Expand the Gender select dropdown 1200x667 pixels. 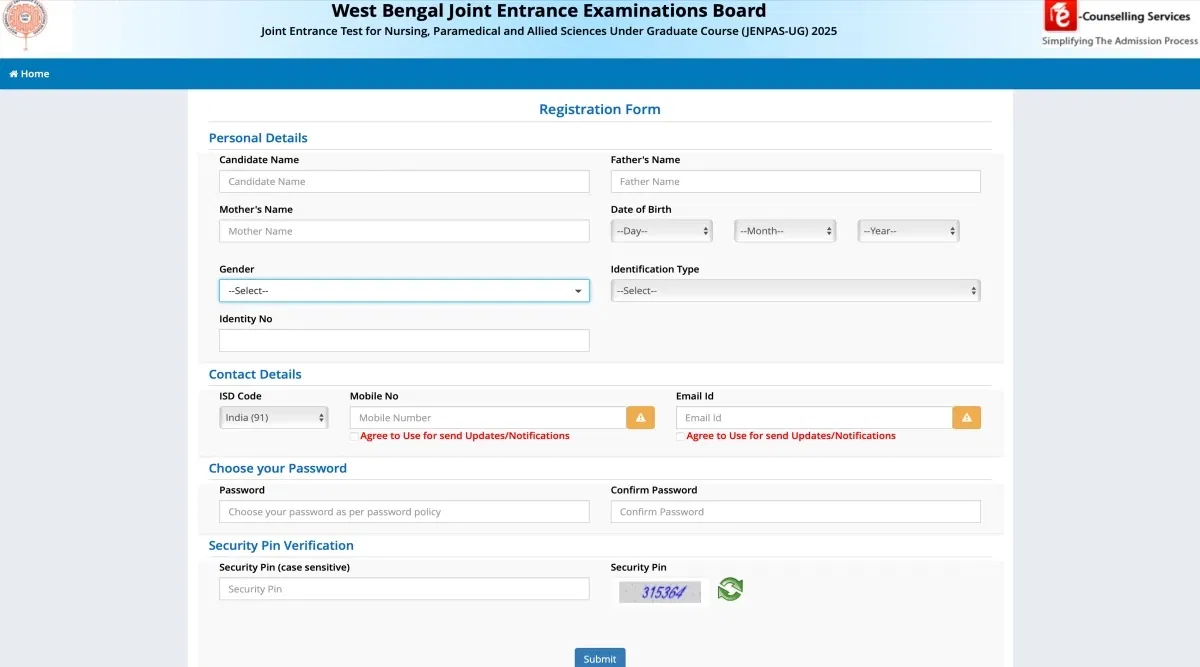[x=404, y=291]
